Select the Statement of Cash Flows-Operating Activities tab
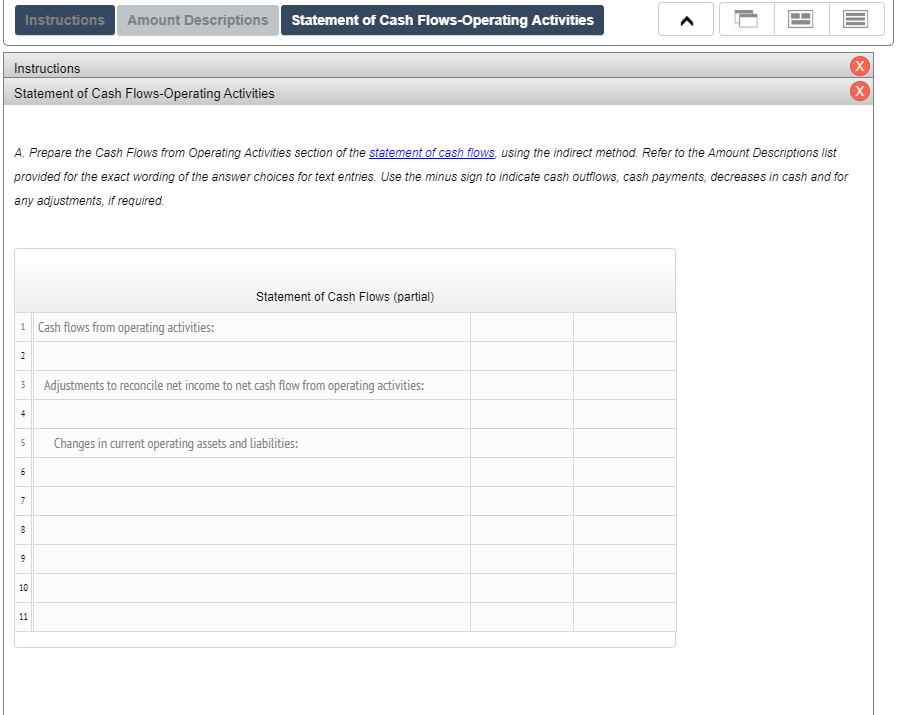The image size is (906, 715). pos(442,19)
